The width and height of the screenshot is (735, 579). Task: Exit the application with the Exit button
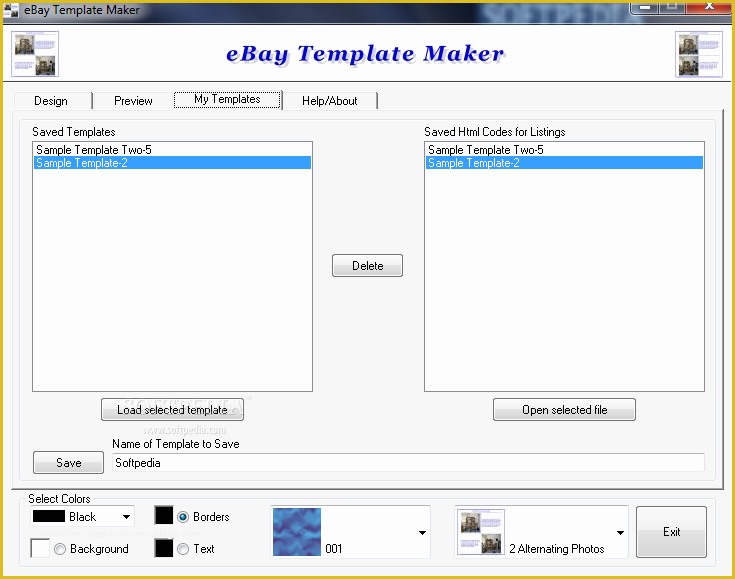pos(671,532)
